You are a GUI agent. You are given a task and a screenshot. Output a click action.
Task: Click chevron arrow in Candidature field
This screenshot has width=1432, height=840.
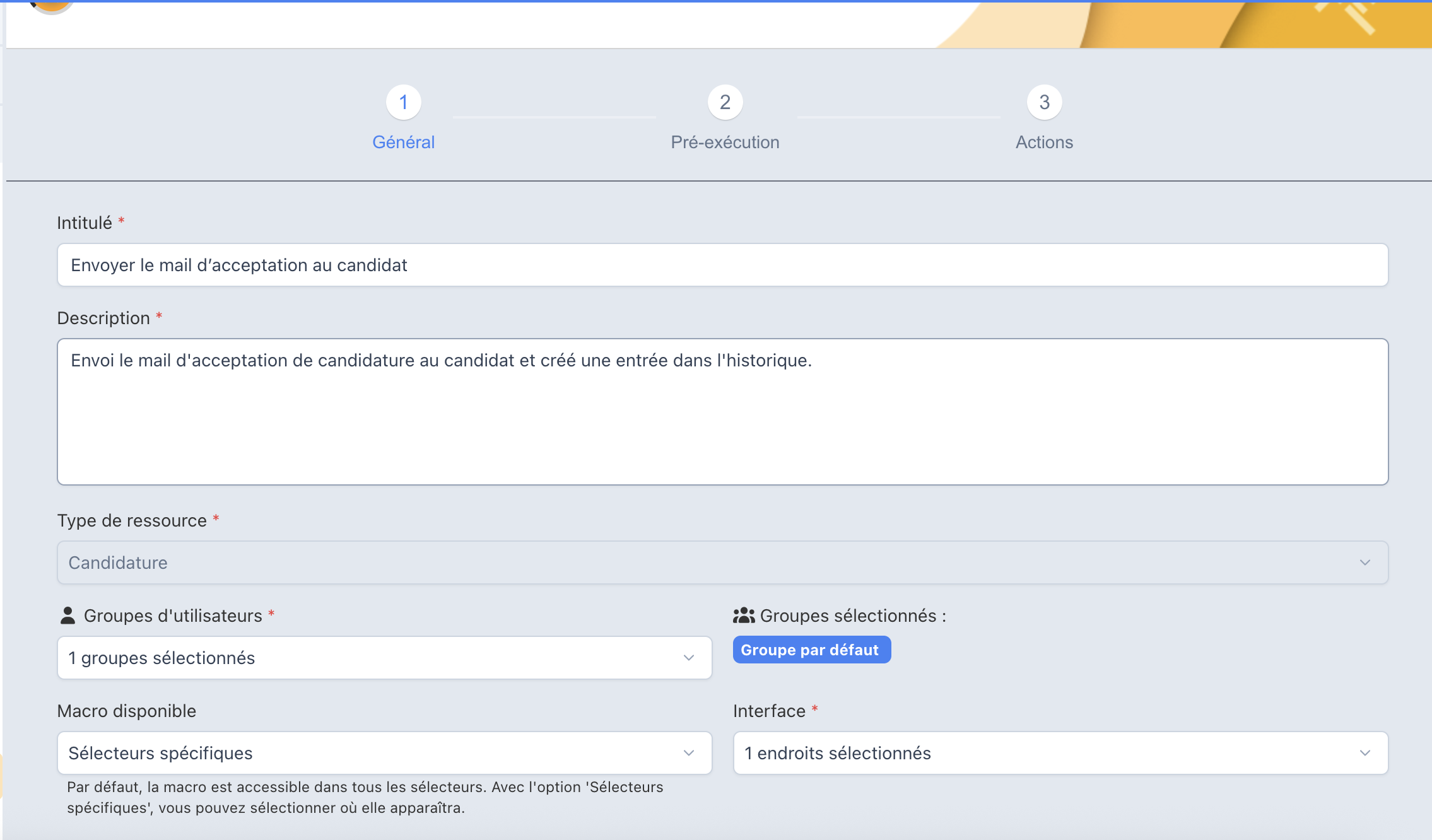tap(1365, 563)
